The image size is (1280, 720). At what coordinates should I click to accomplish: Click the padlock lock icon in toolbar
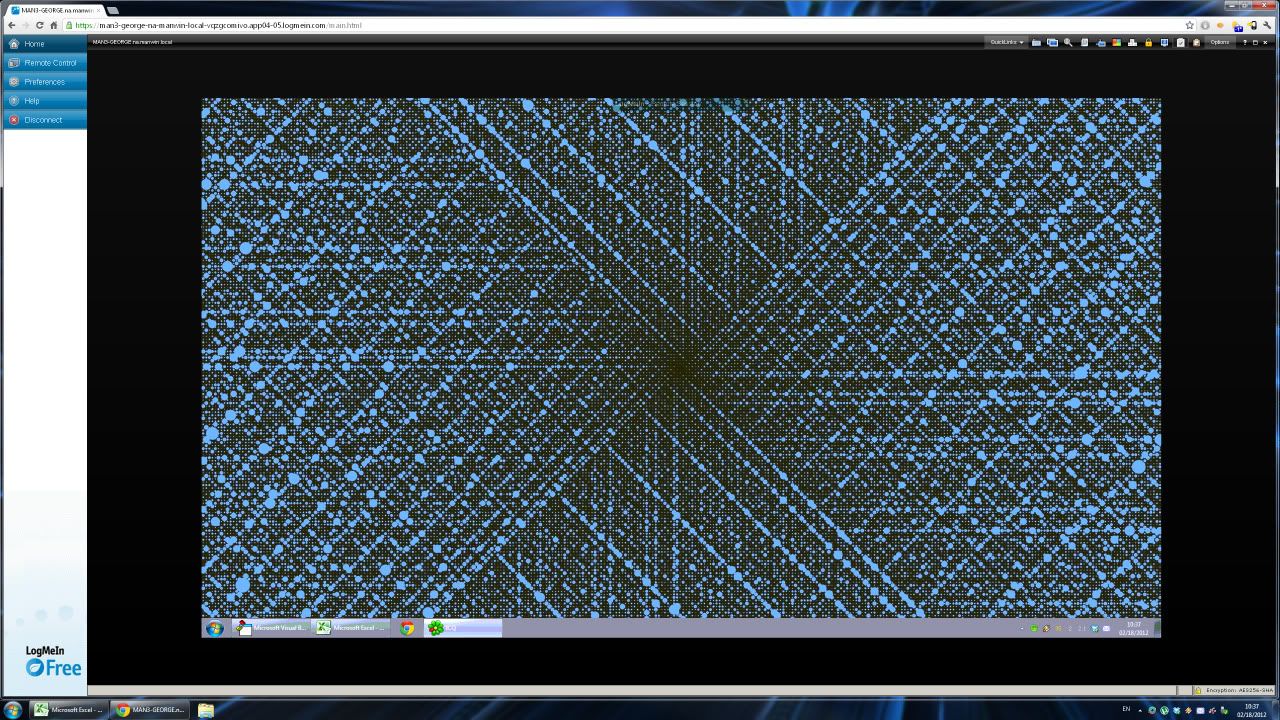point(1148,42)
